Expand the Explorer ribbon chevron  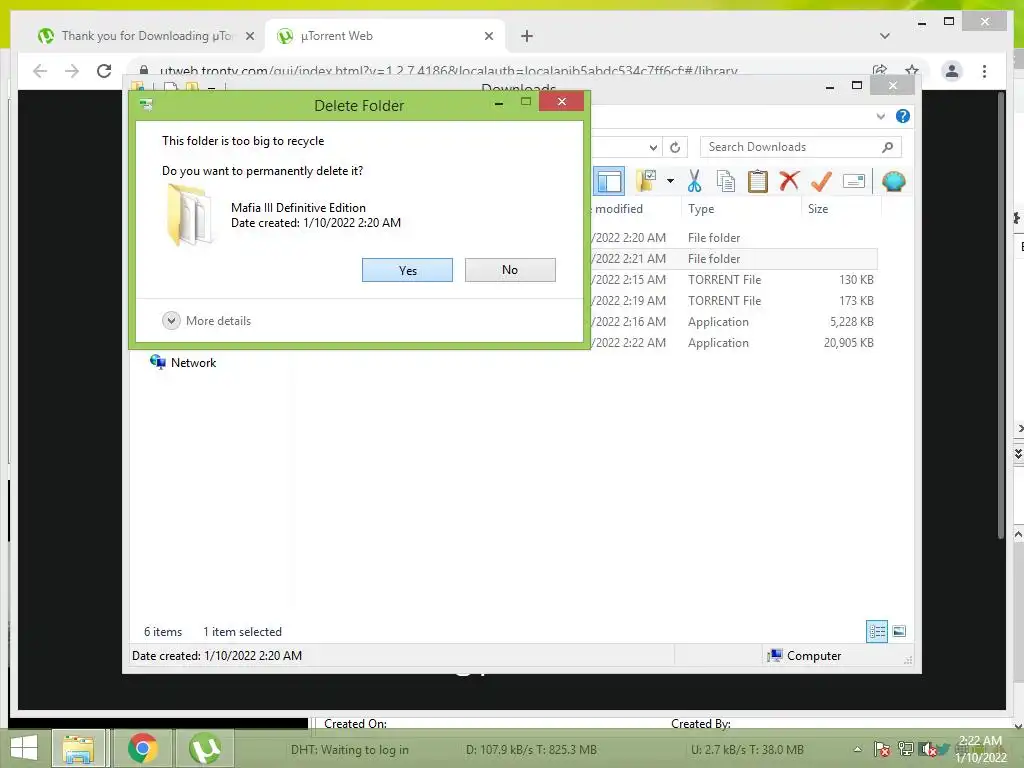880,116
